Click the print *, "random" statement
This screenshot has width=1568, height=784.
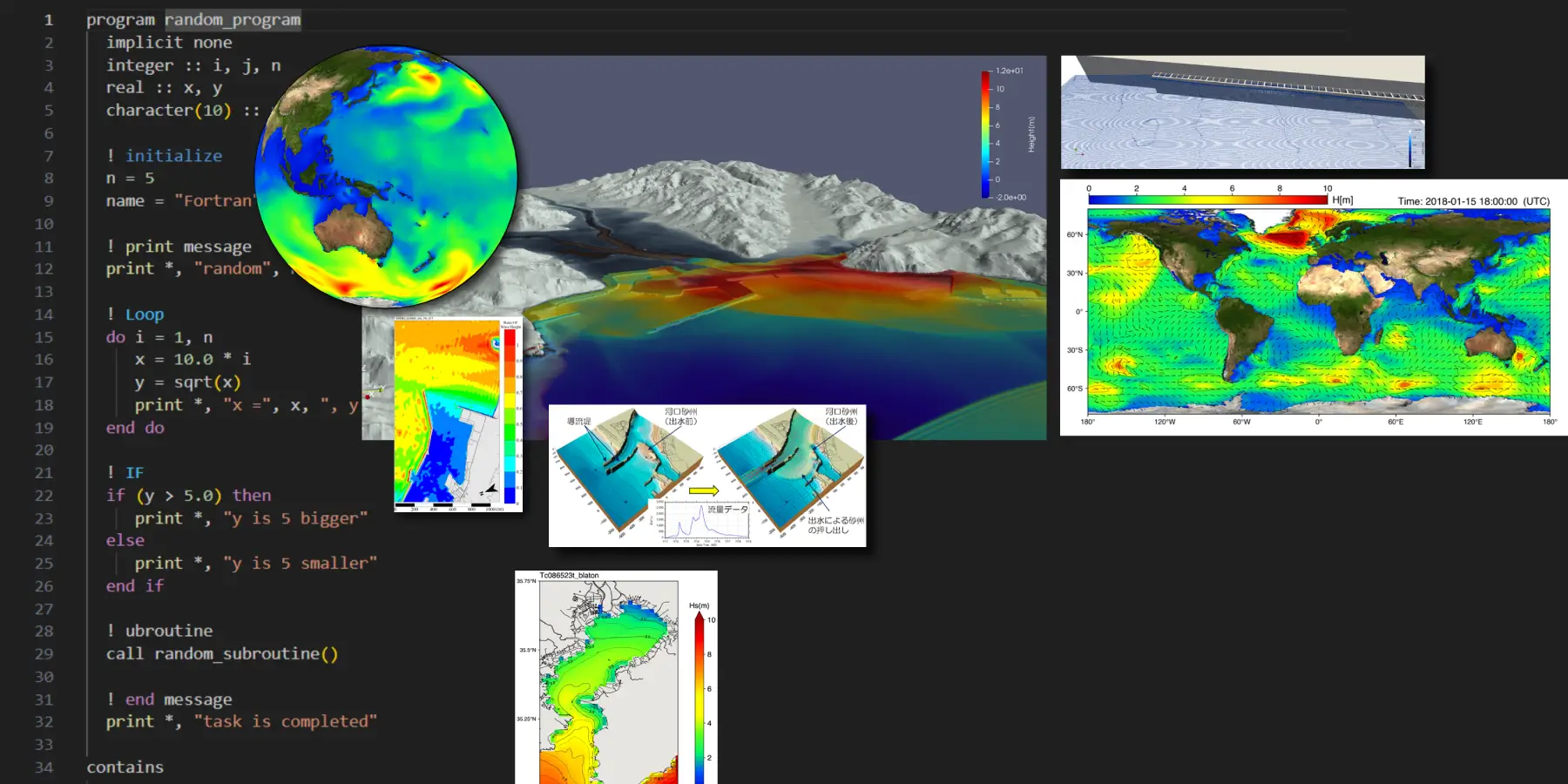point(193,269)
